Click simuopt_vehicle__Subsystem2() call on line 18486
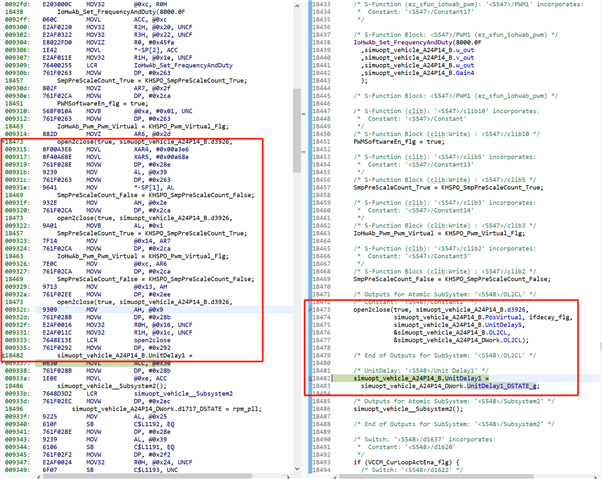 408,409
